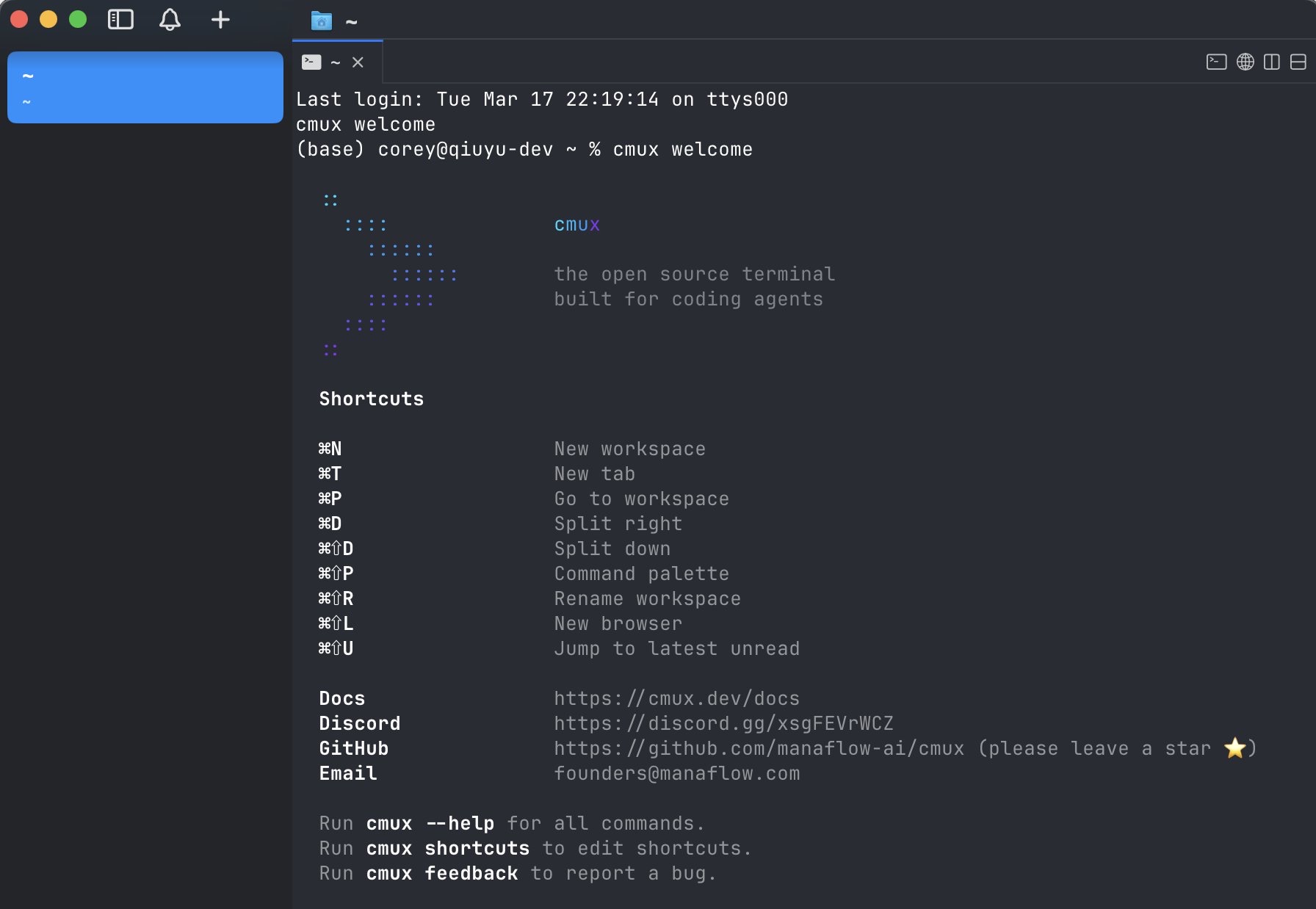Close the ~ terminal tab
The width and height of the screenshot is (1316, 909).
coord(358,62)
